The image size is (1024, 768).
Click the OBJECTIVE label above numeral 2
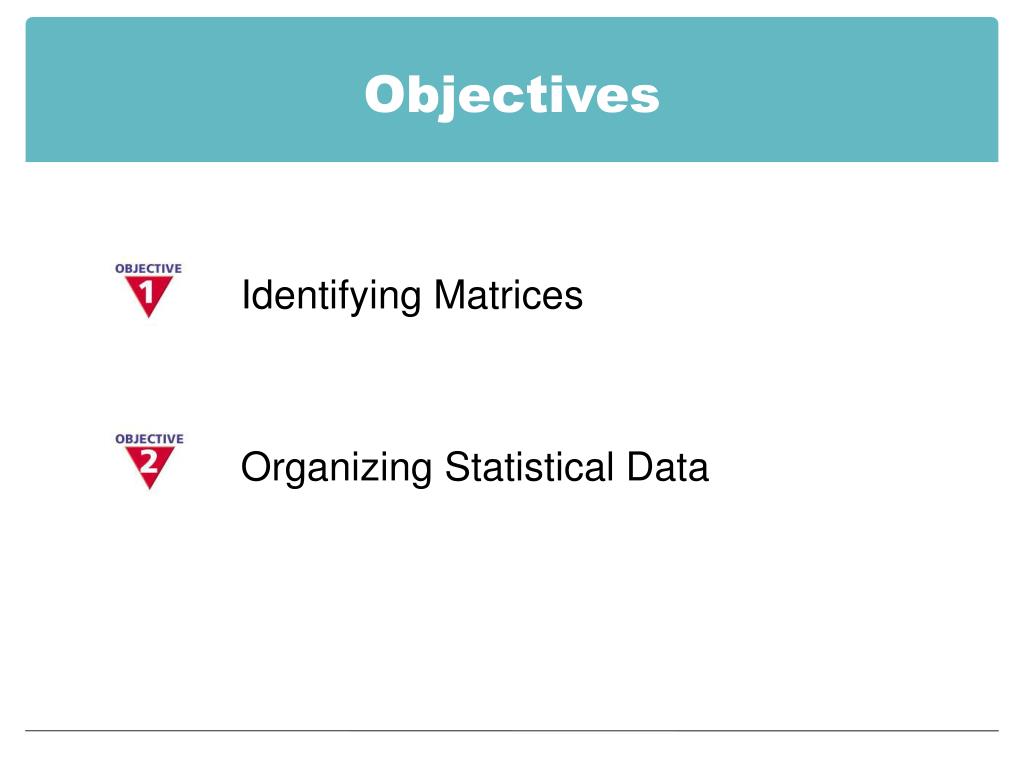coord(149,439)
